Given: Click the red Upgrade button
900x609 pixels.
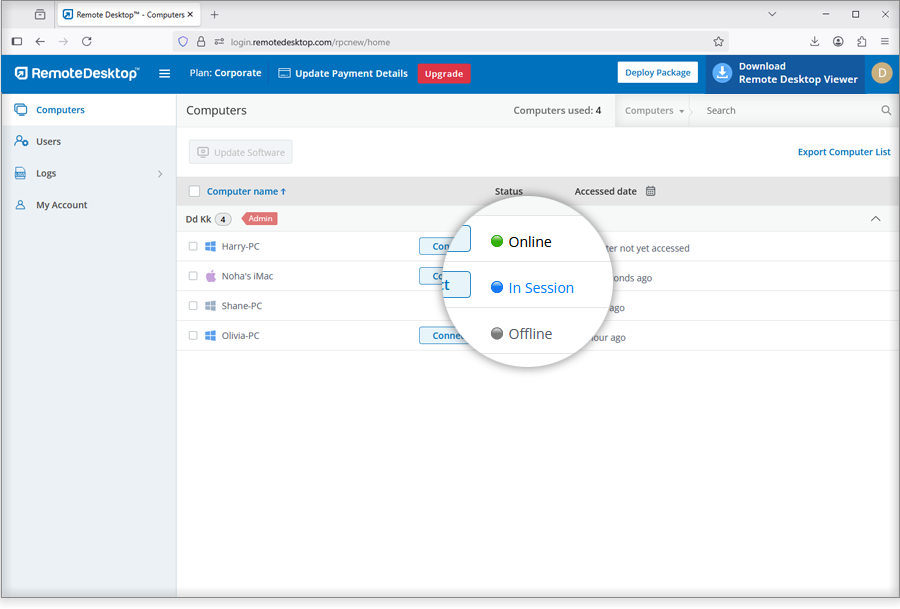Looking at the screenshot, I should pos(443,73).
